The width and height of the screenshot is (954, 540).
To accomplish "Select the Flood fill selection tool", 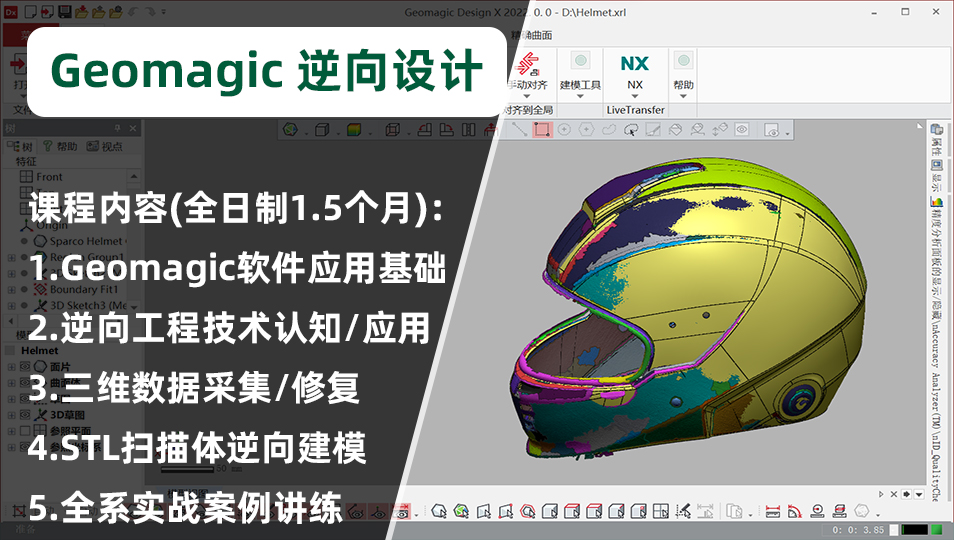I will tap(675, 130).
